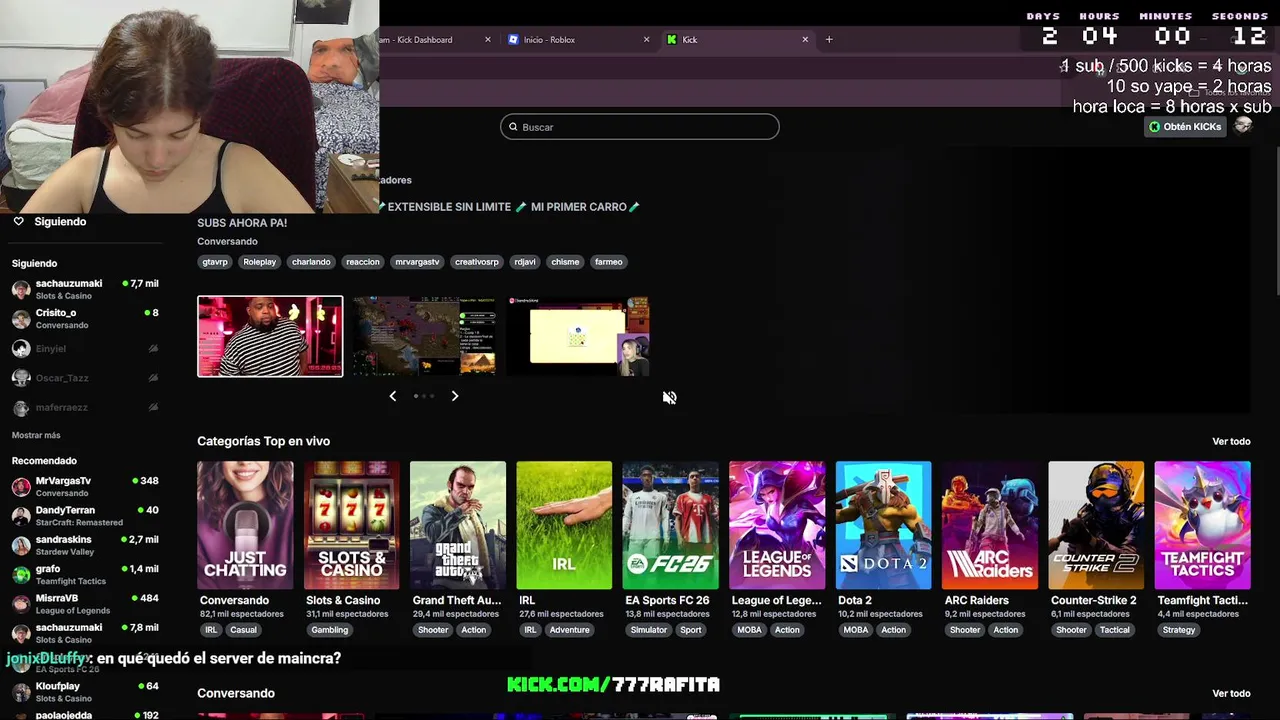Viewport: 1280px width, 720px height.
Task: Open the second carousel stream thumbnail
Action: point(424,336)
